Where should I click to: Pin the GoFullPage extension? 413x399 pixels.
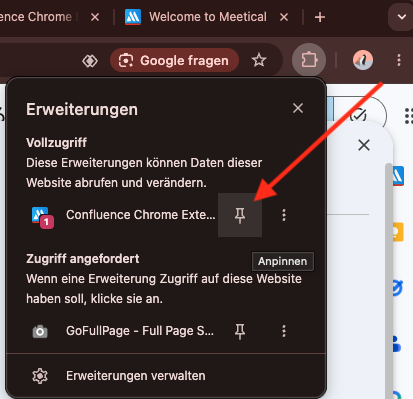click(240, 331)
